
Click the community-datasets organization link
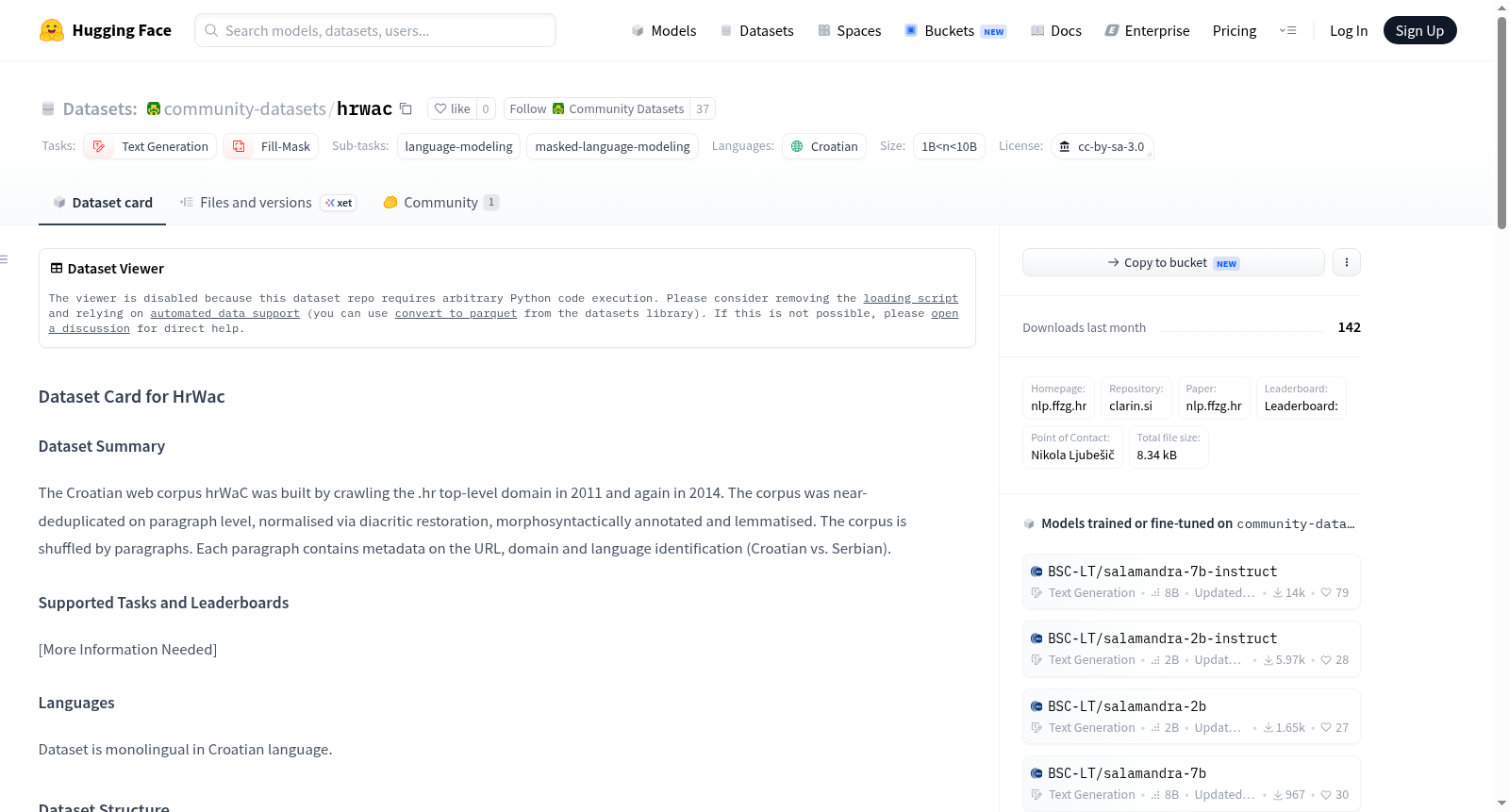coord(245,108)
